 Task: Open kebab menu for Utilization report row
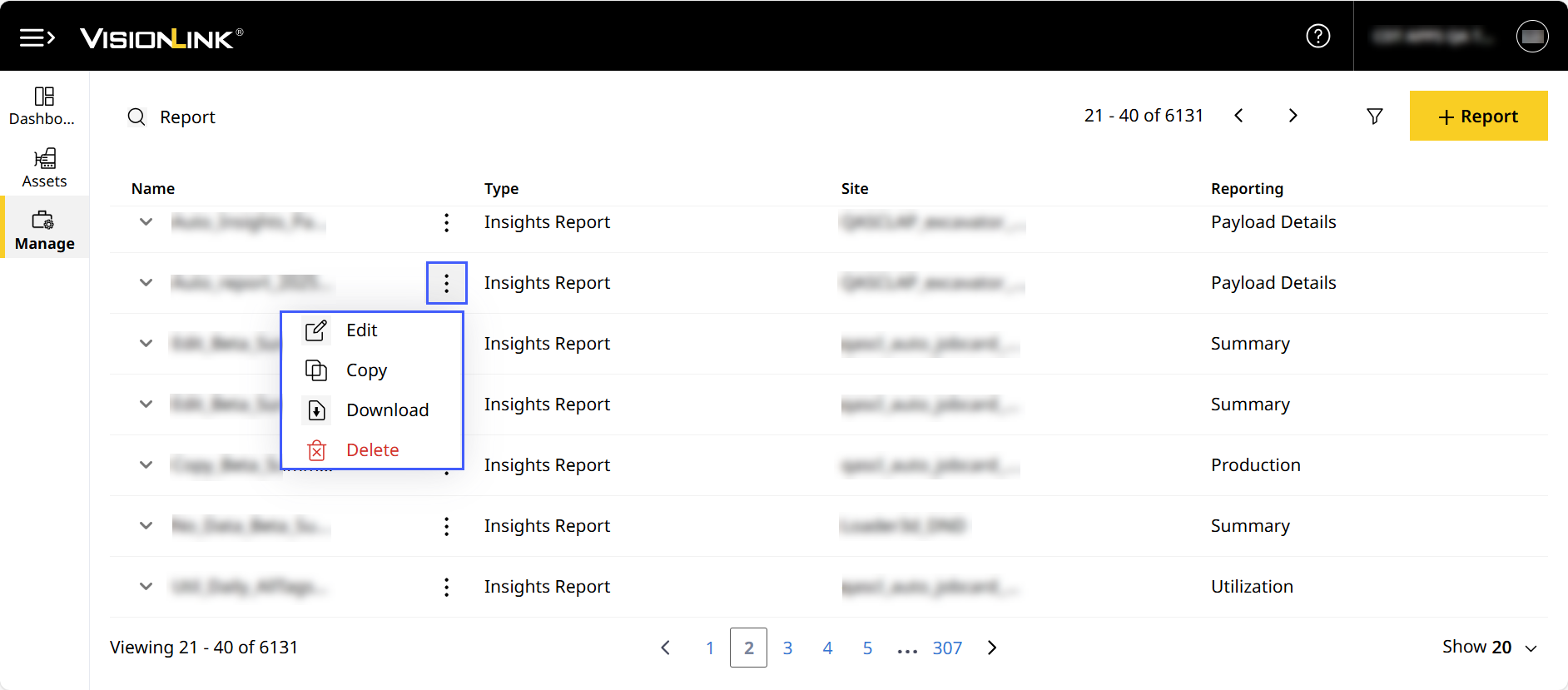point(447,587)
